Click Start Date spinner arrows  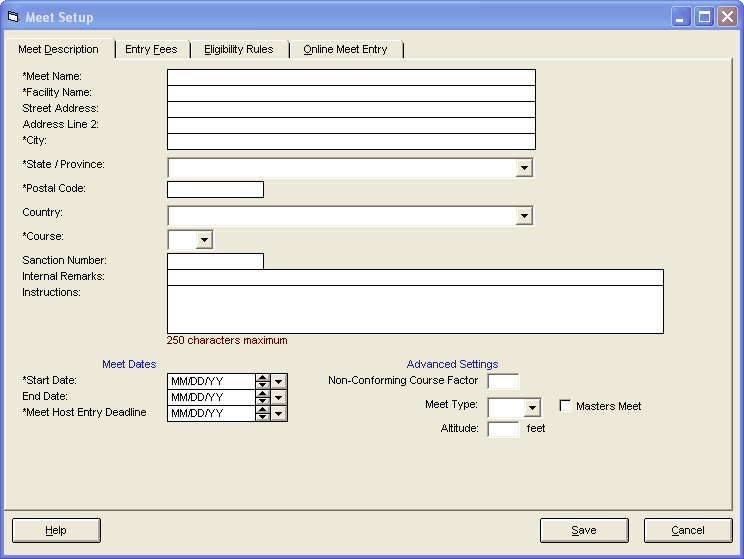(263, 381)
